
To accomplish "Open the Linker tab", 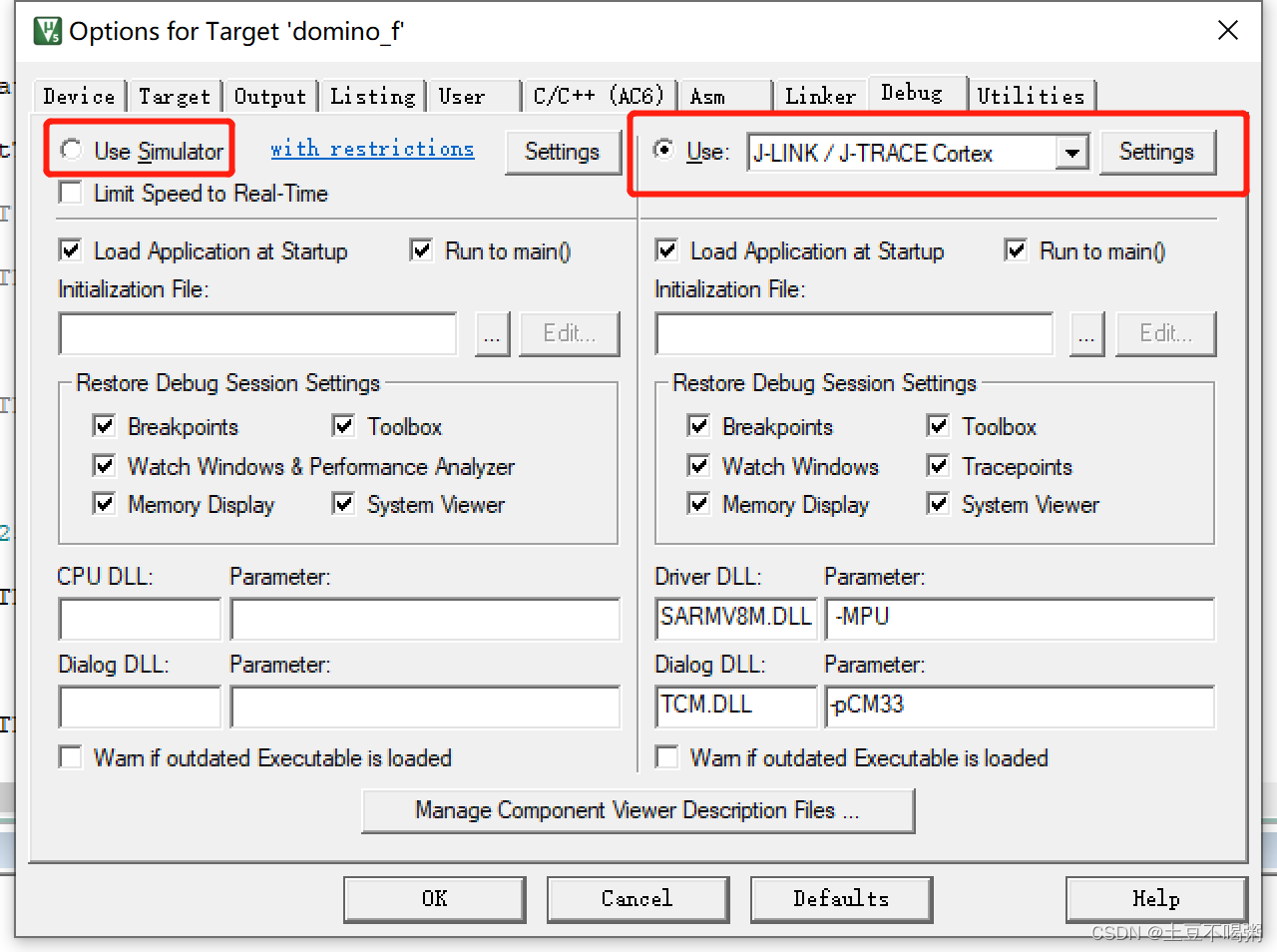I will [x=819, y=96].
